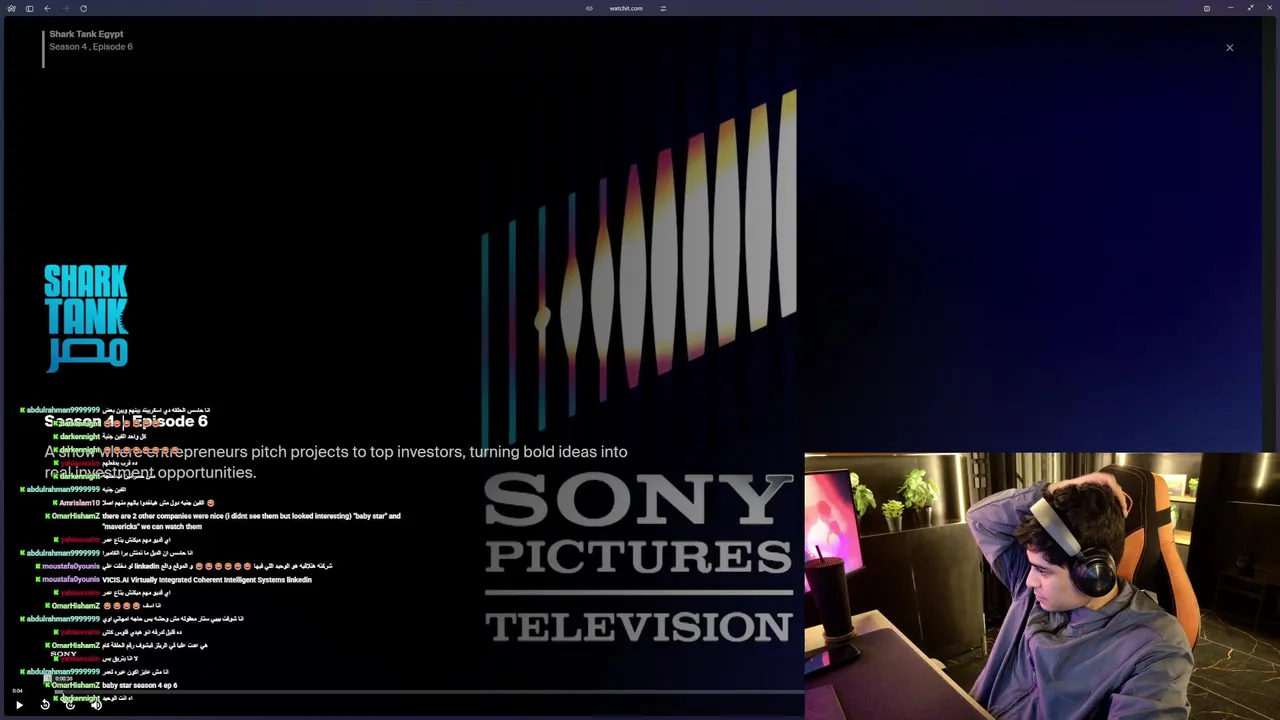Mute the player using the speaker icon

pos(96,705)
